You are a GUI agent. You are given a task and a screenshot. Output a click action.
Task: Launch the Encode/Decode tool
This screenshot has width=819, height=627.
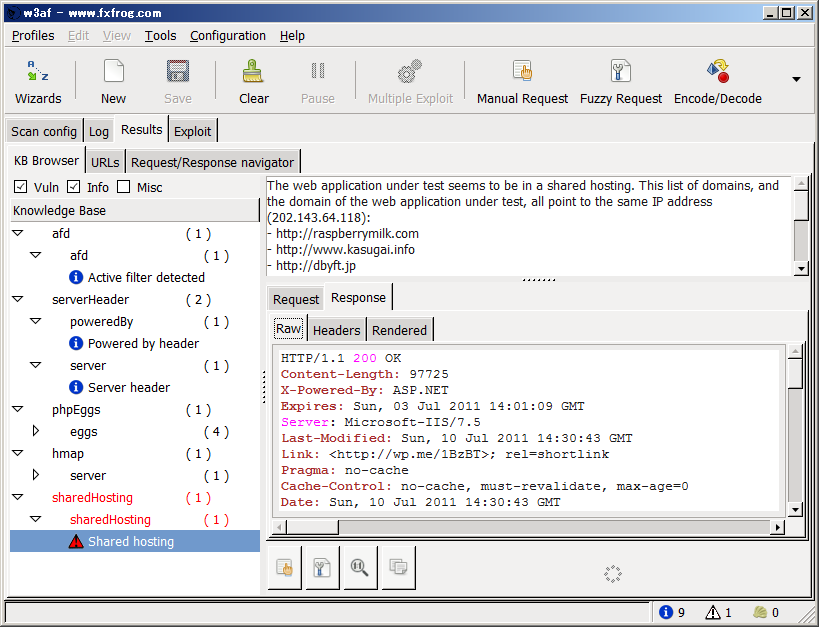click(x=717, y=72)
